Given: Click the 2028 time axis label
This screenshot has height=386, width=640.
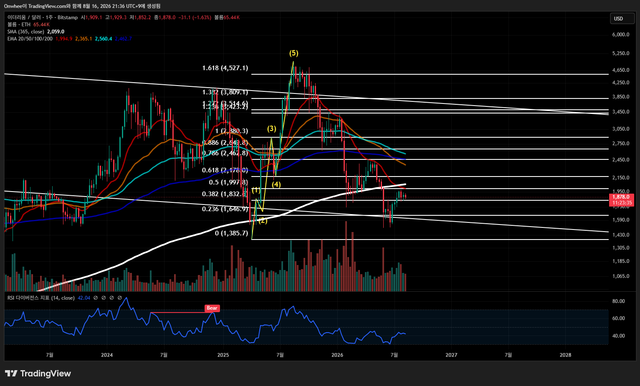Looking at the screenshot, I should [565, 355].
